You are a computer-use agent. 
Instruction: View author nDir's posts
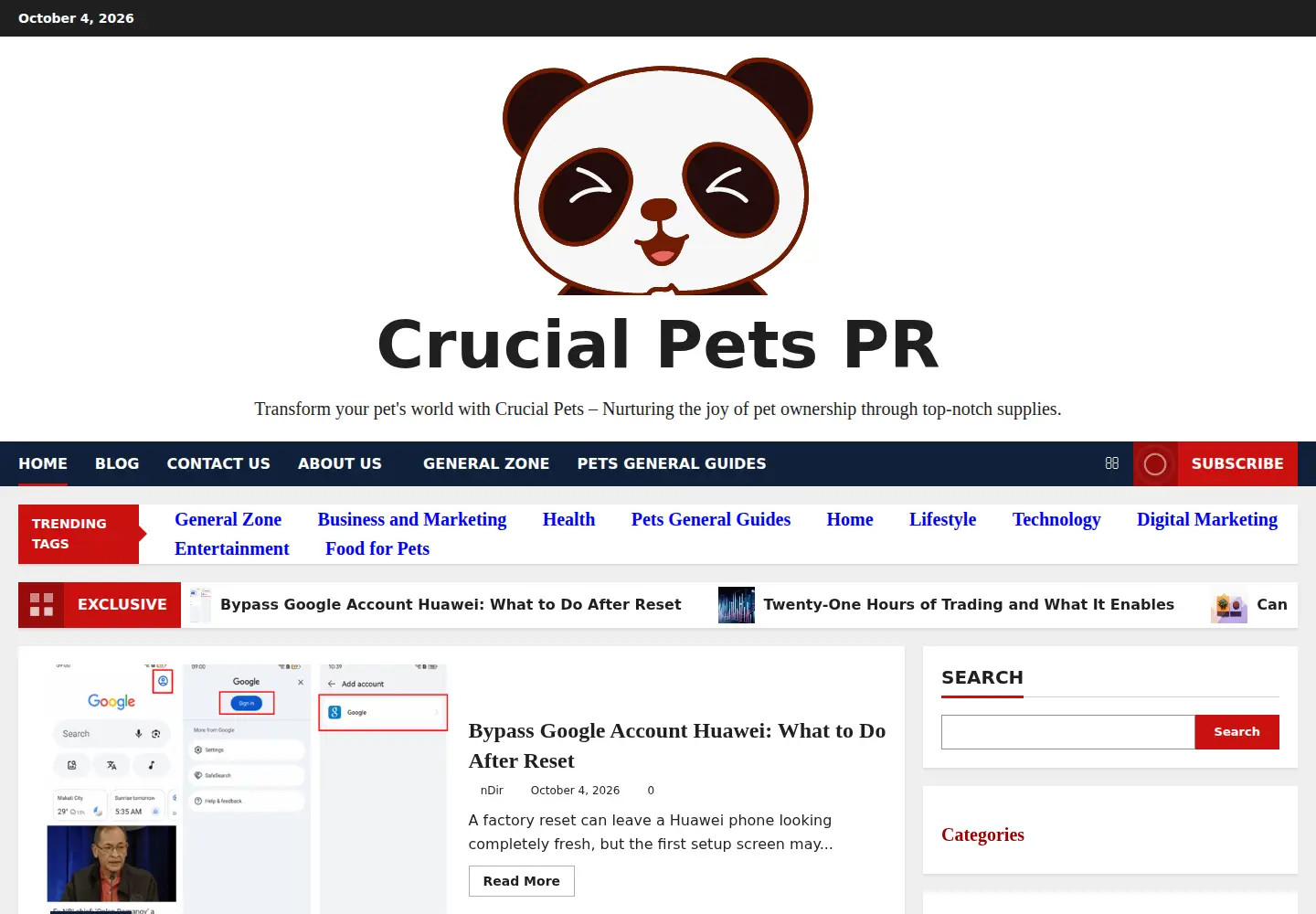[492, 791]
